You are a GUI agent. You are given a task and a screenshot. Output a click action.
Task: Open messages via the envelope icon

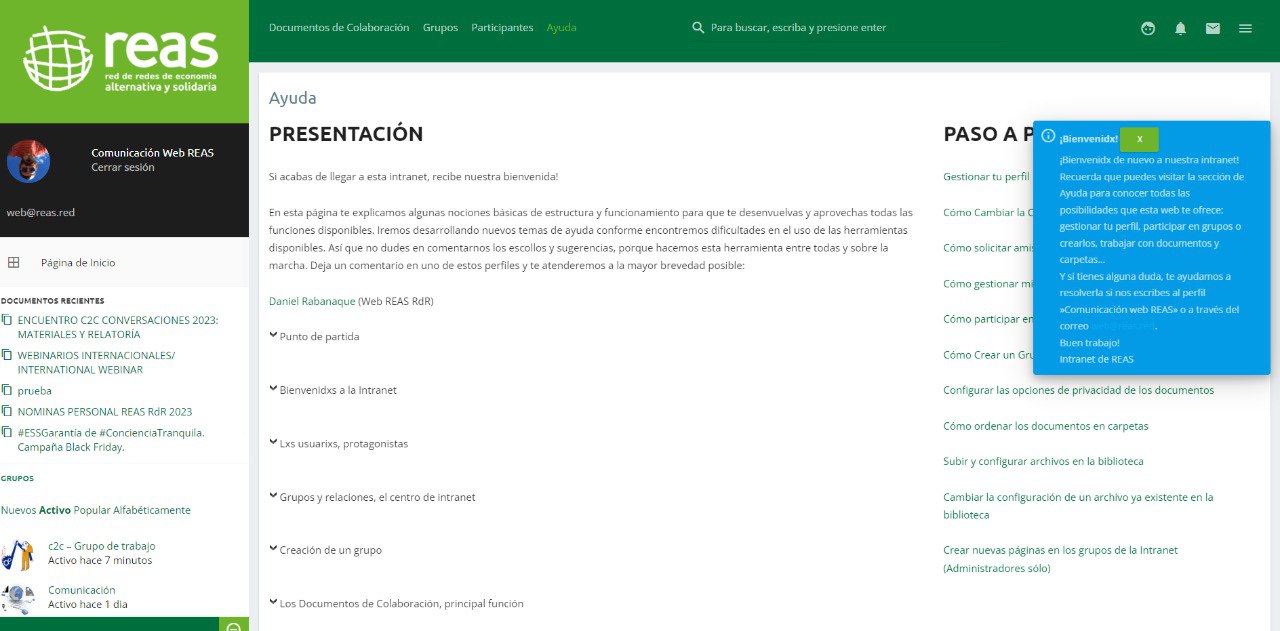click(1212, 28)
